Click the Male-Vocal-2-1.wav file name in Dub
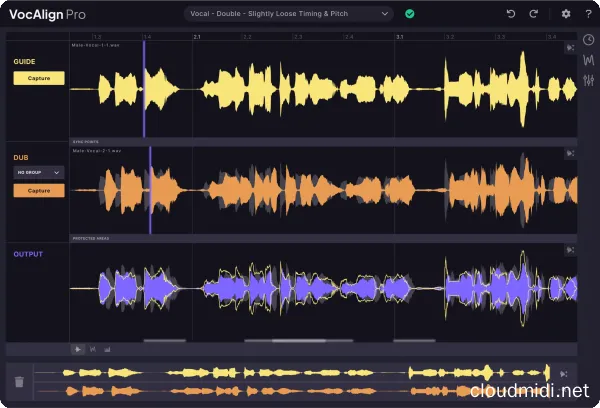Viewport: 600px width, 408px height. tap(97, 151)
